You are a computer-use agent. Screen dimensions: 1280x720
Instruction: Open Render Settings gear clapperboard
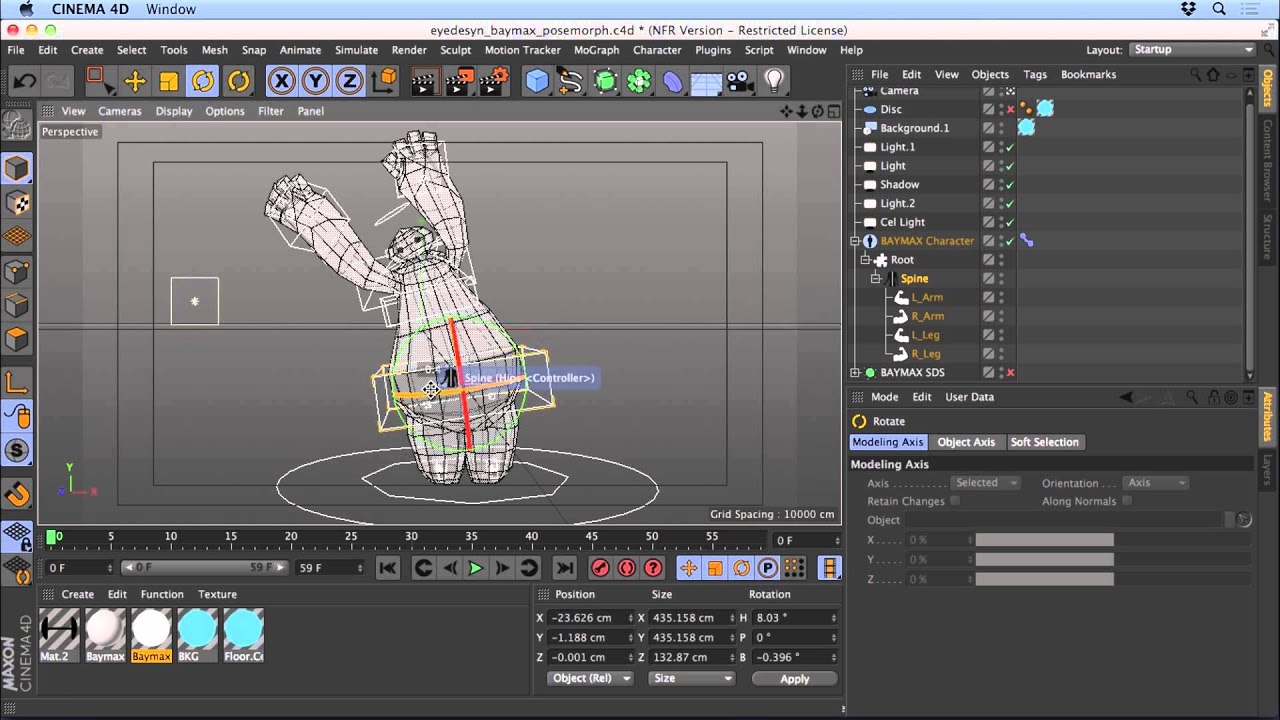[x=493, y=81]
